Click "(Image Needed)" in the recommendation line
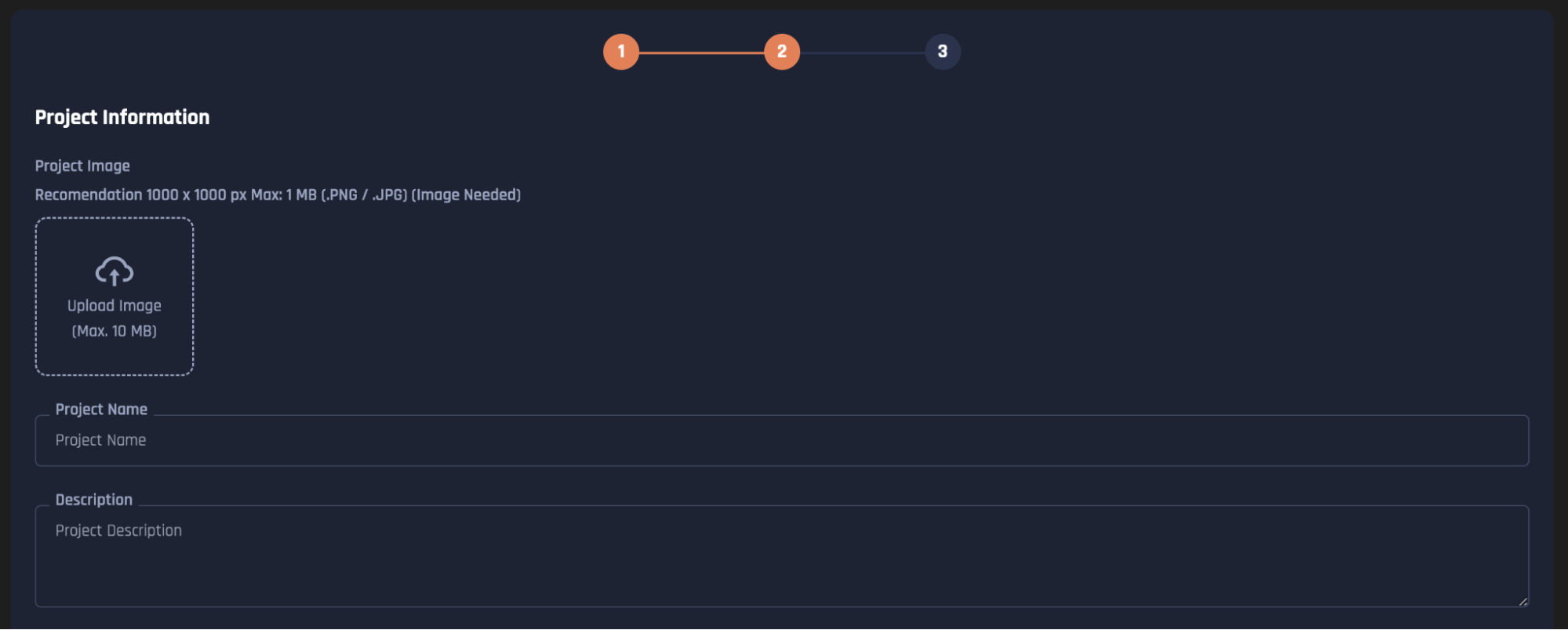Screen dimensions: 1568x630 click(x=466, y=195)
